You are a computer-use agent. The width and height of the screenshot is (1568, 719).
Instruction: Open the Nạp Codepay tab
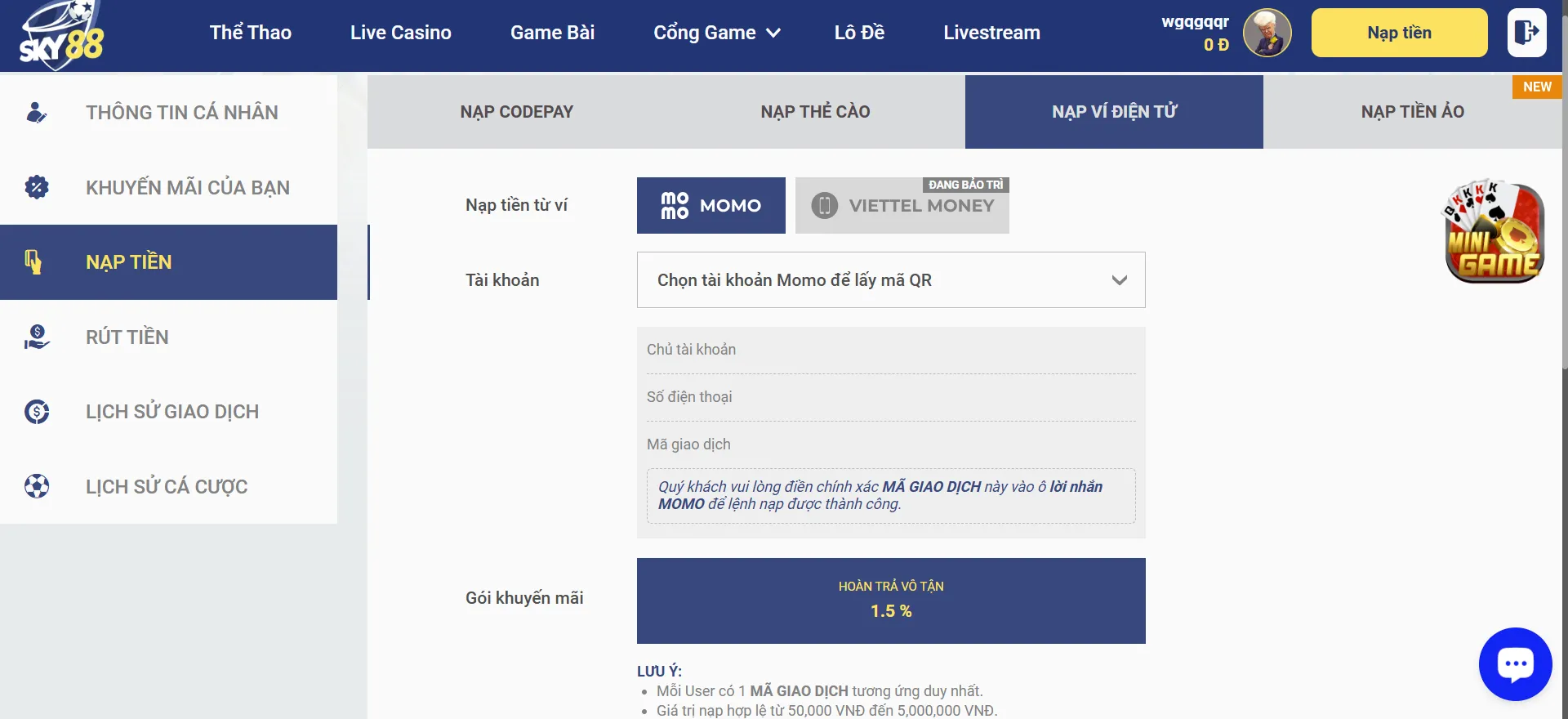(516, 112)
